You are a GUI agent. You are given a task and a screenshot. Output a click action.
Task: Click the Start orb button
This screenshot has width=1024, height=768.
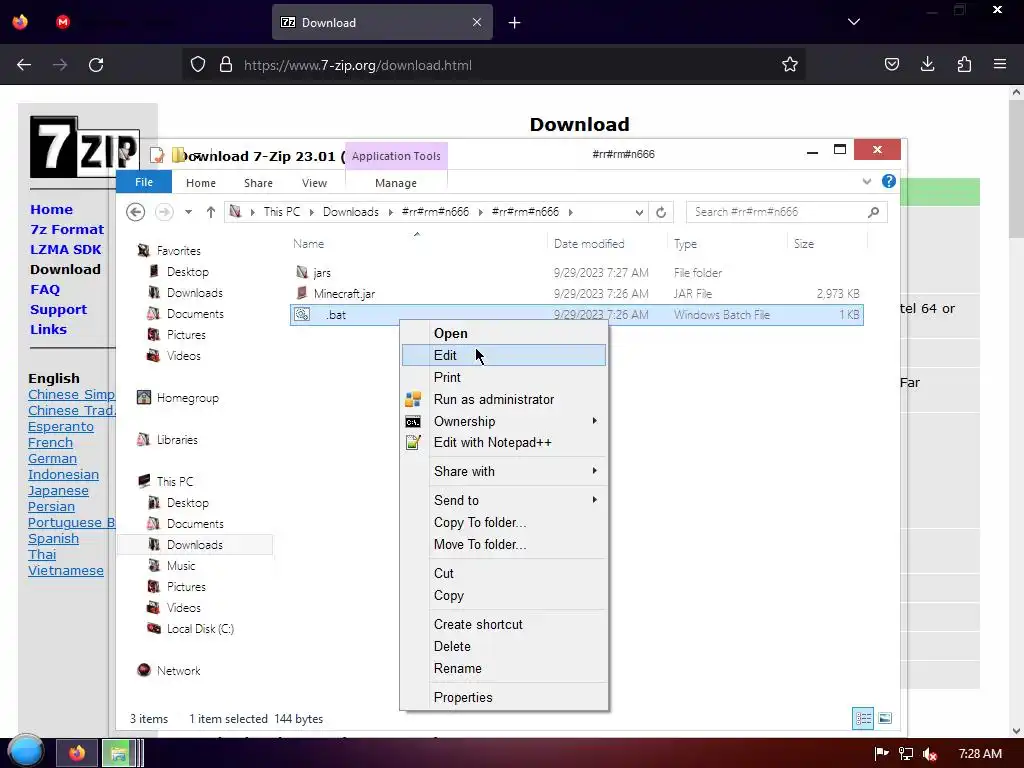(x=25, y=752)
